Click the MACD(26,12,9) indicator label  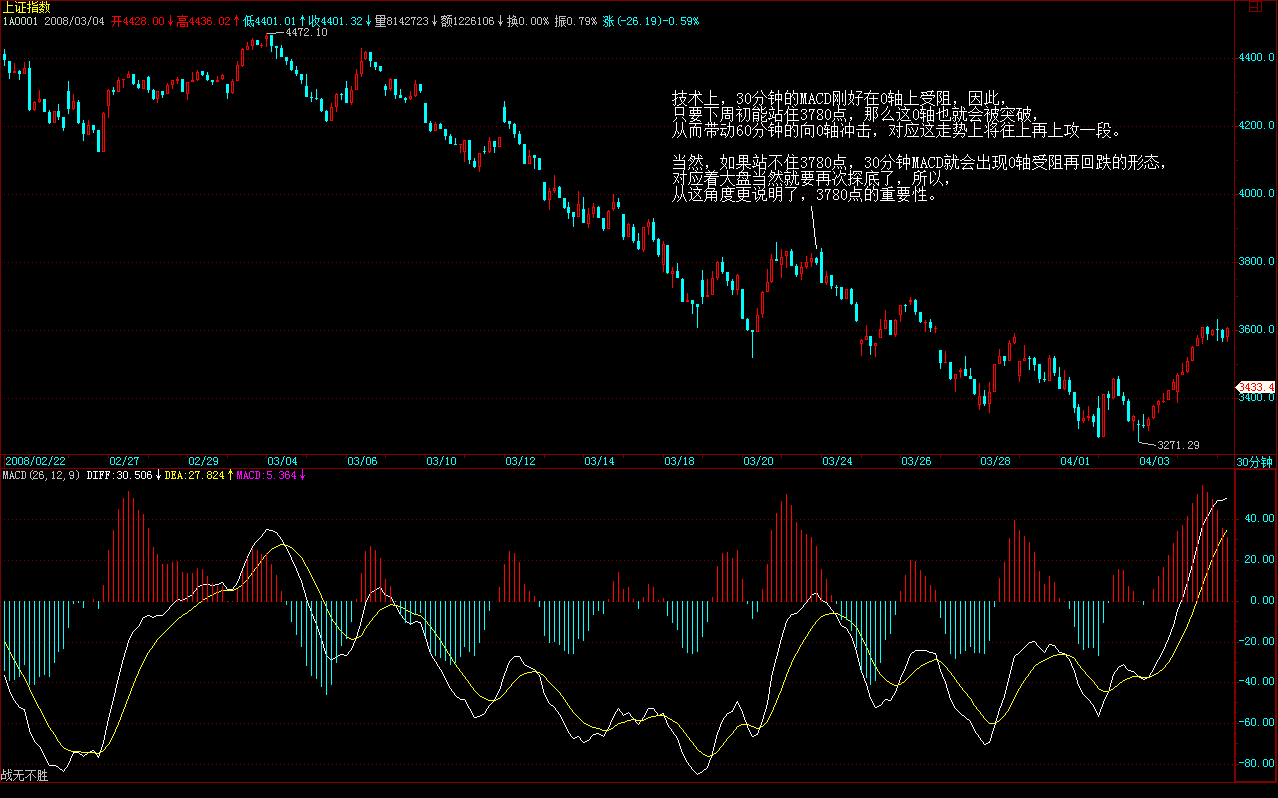click(x=40, y=476)
